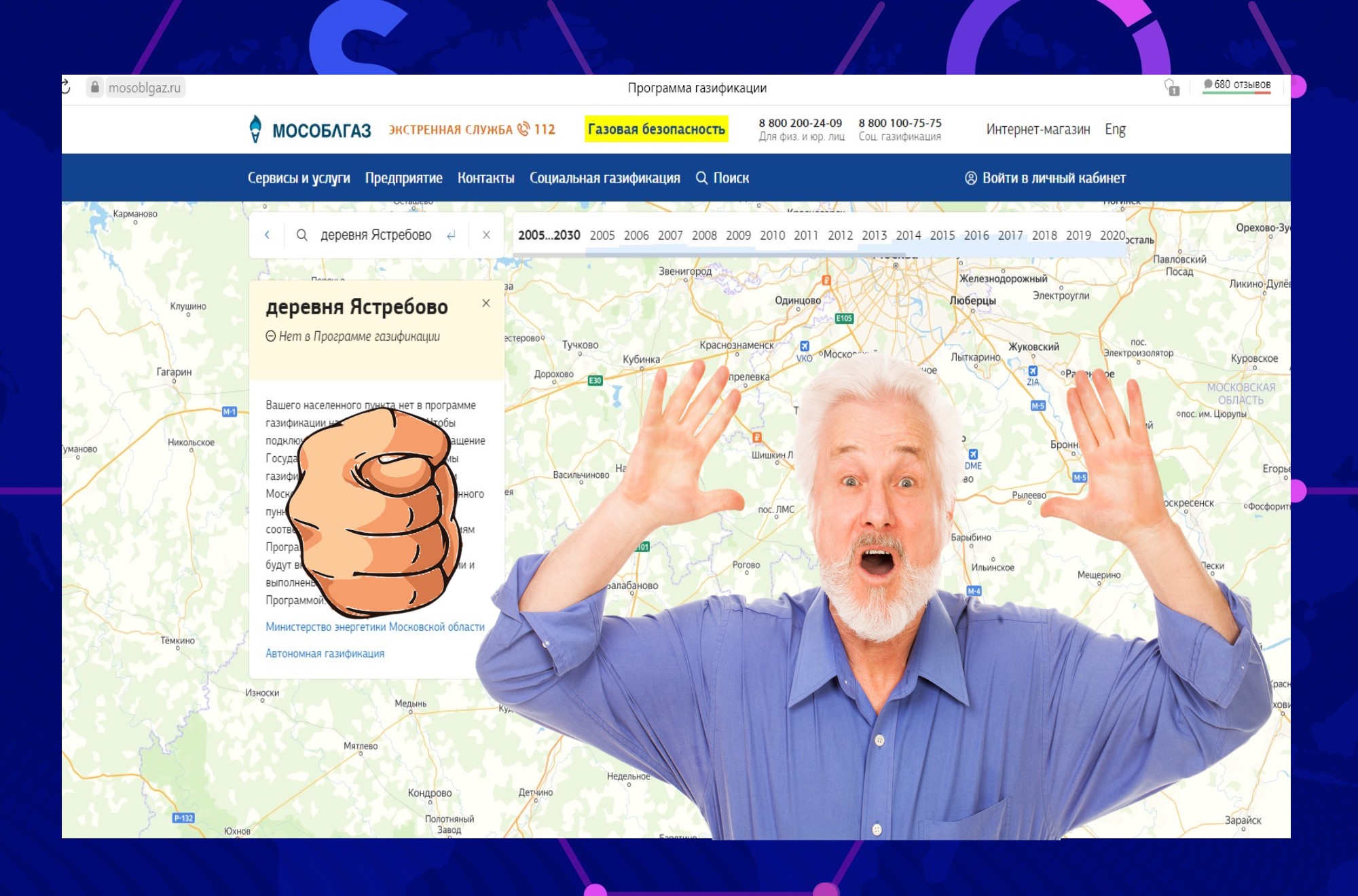The height and width of the screenshot is (896, 1358).
Task: Click the search field with деревня Ястребово
Action: (x=375, y=235)
